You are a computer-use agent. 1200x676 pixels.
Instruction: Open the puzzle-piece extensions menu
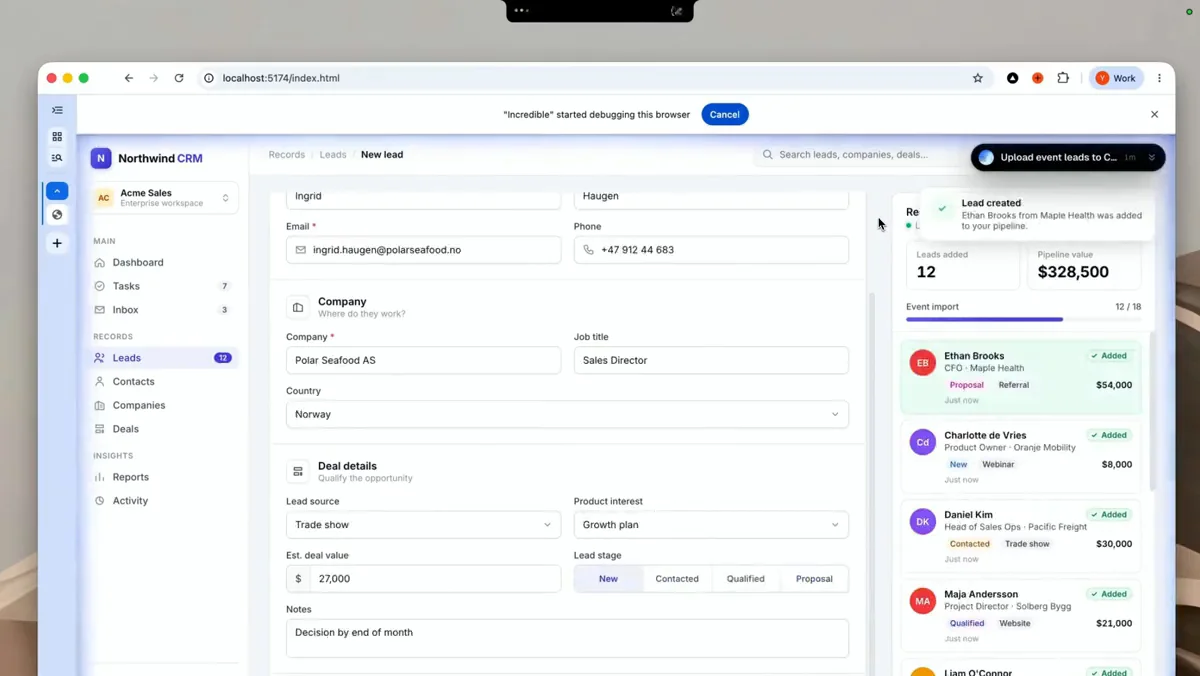[x=1063, y=78]
